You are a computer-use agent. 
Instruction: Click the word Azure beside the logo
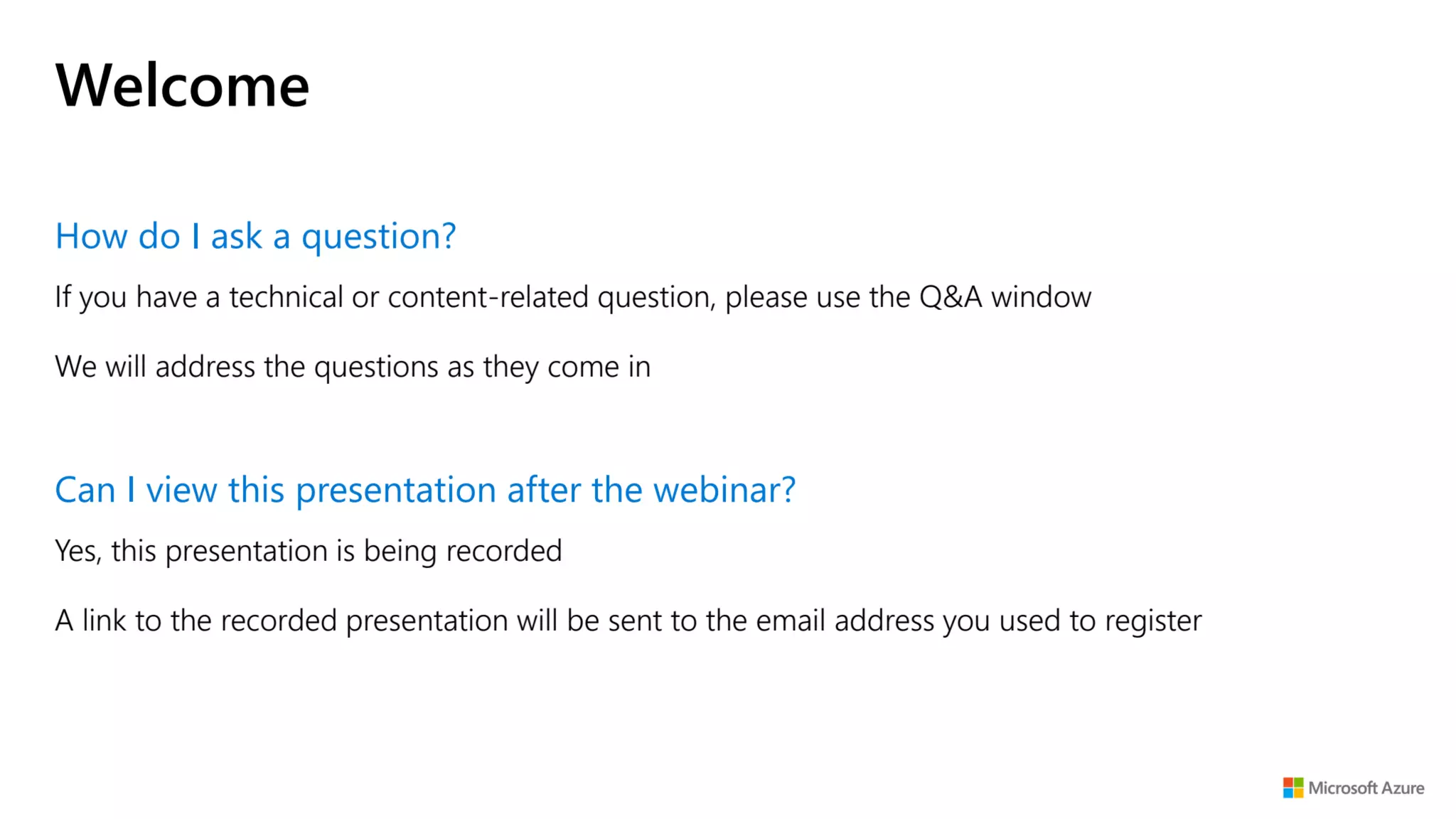[1403, 788]
